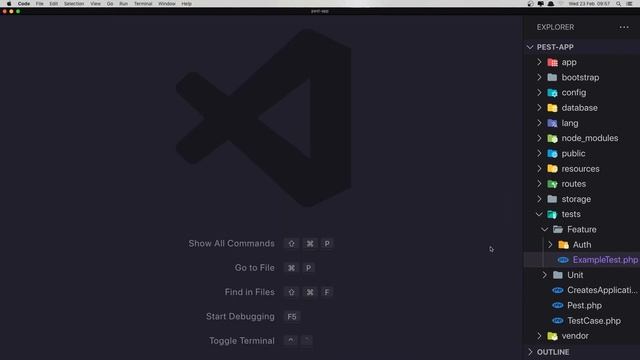Open the Go menu
640x360 pixels.
[x=110, y=4]
